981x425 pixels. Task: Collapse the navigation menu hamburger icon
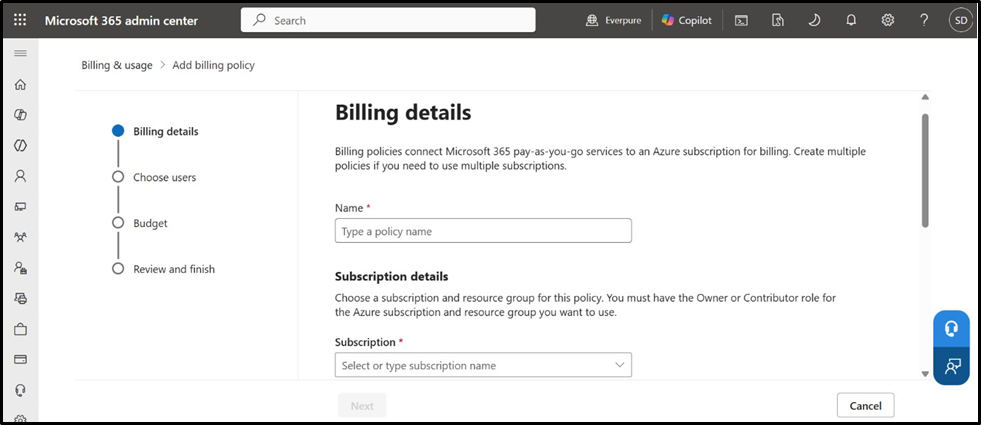click(x=20, y=53)
